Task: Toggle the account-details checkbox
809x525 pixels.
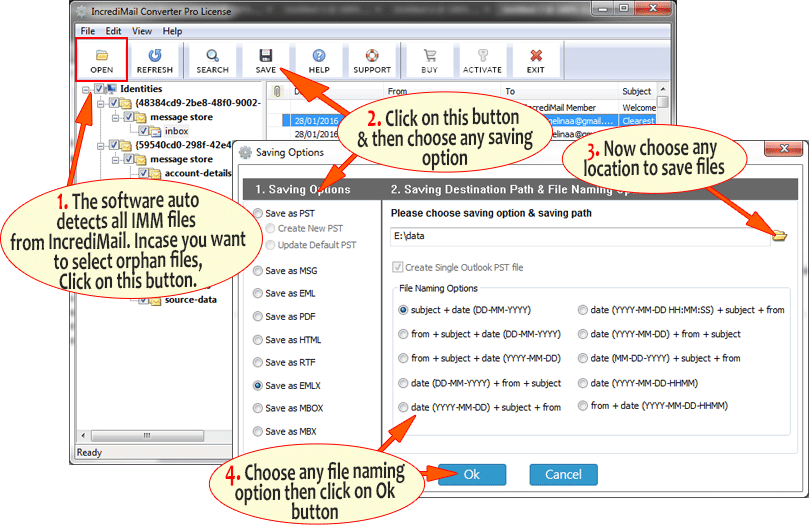Action: point(143,173)
